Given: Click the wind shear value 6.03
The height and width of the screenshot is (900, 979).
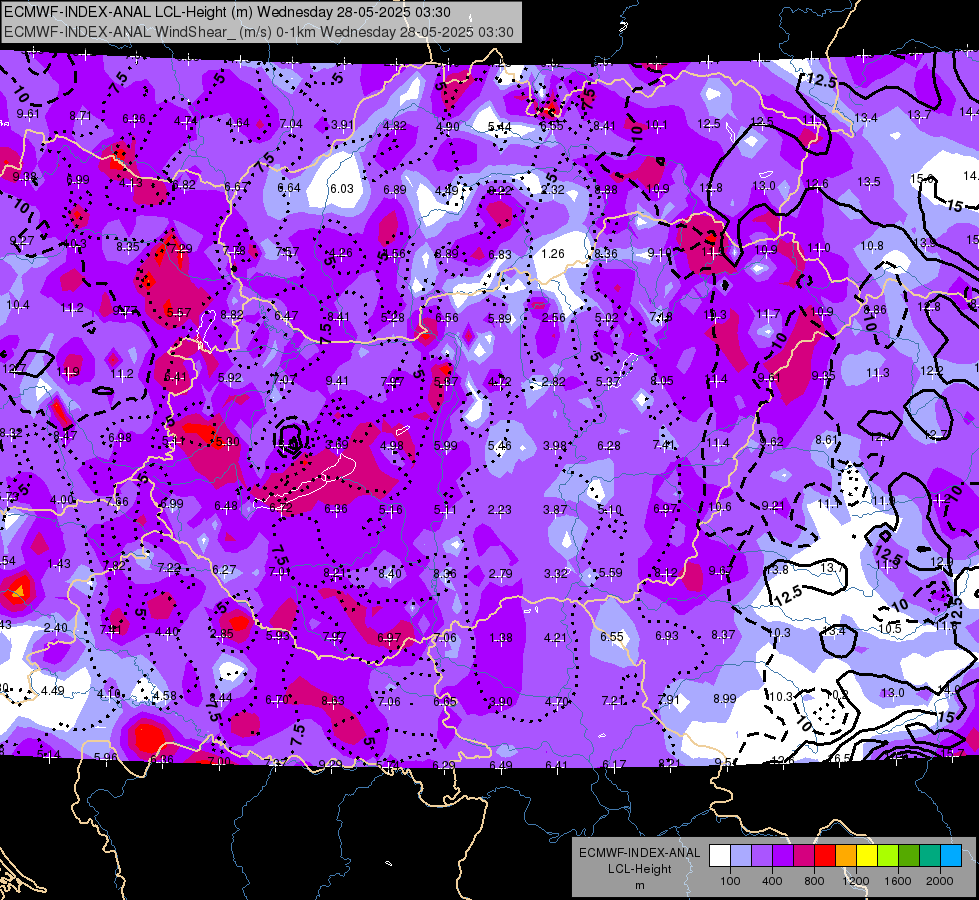Looking at the screenshot, I should pos(342,189).
